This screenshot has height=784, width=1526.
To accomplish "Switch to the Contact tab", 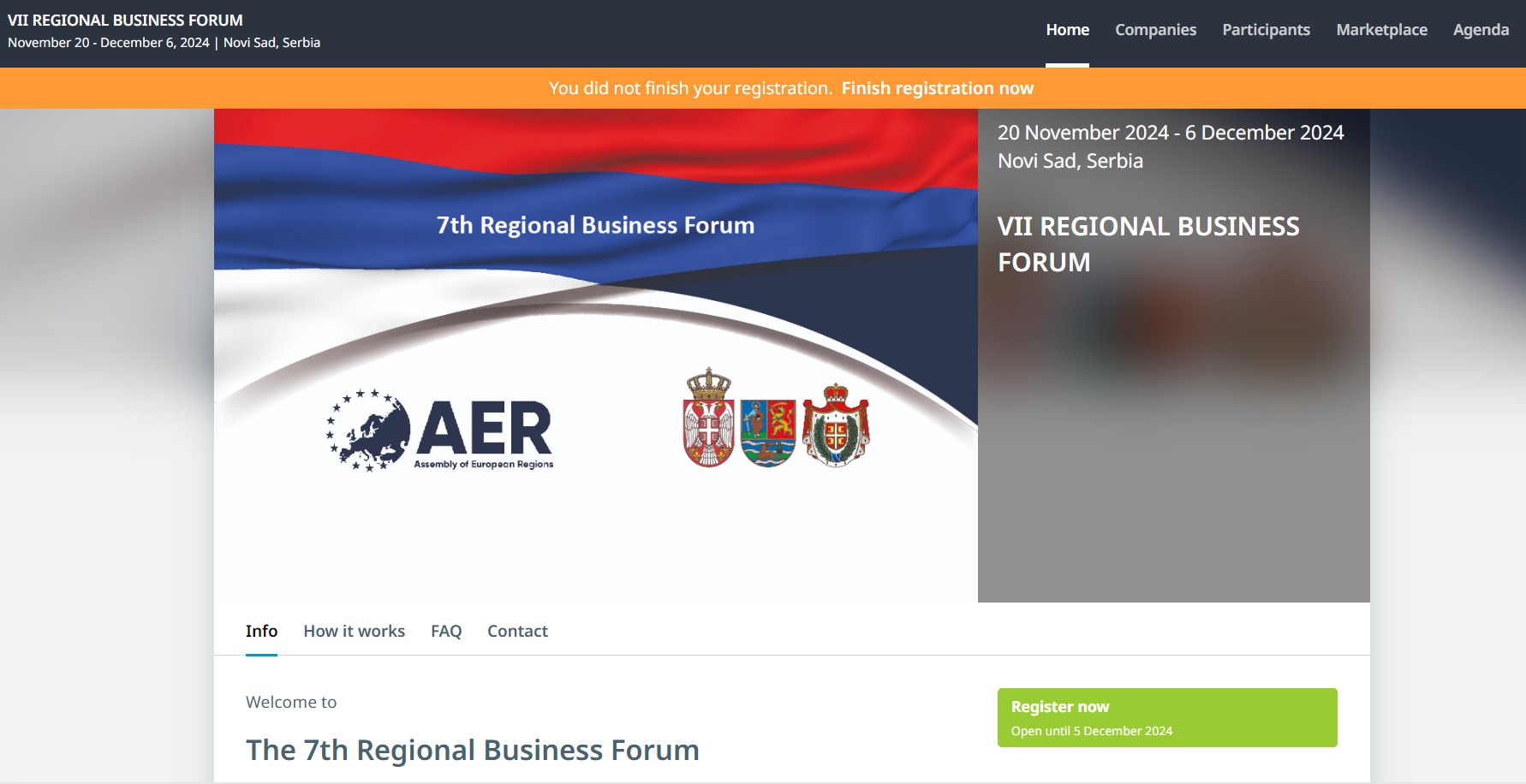I will 517,632.
